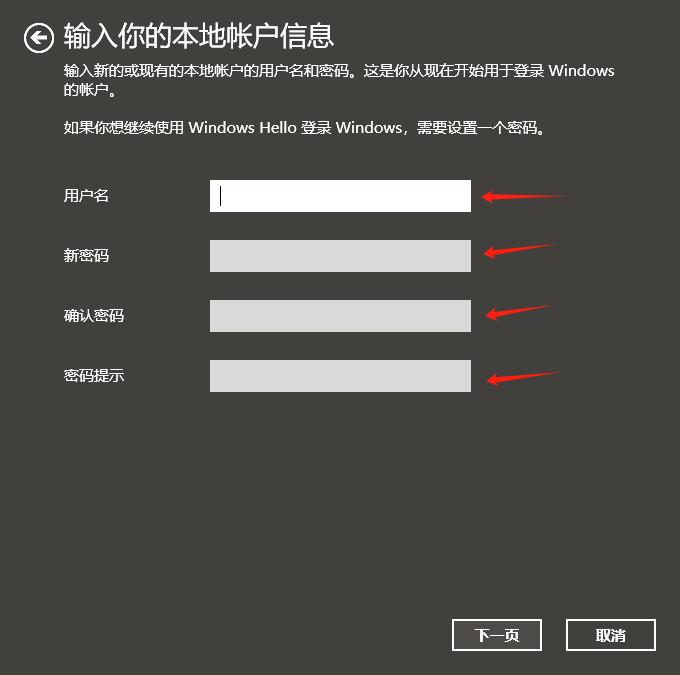Click the 用户名 label text
Image resolution: width=680 pixels, height=675 pixels.
tap(86, 196)
